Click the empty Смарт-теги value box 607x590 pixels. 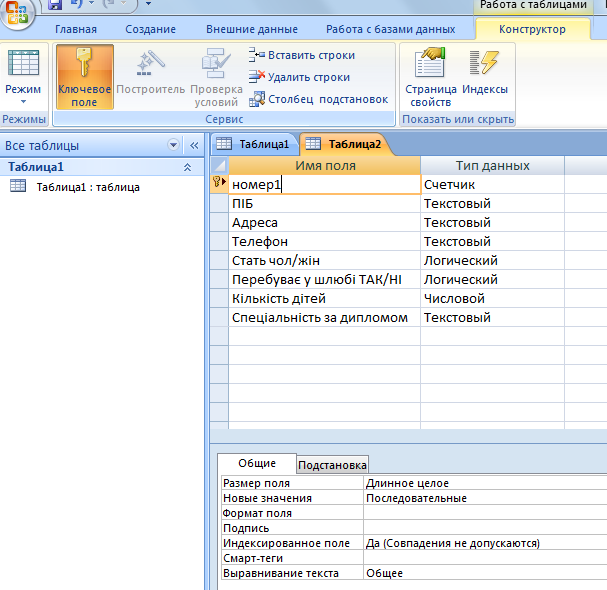[x=485, y=558]
